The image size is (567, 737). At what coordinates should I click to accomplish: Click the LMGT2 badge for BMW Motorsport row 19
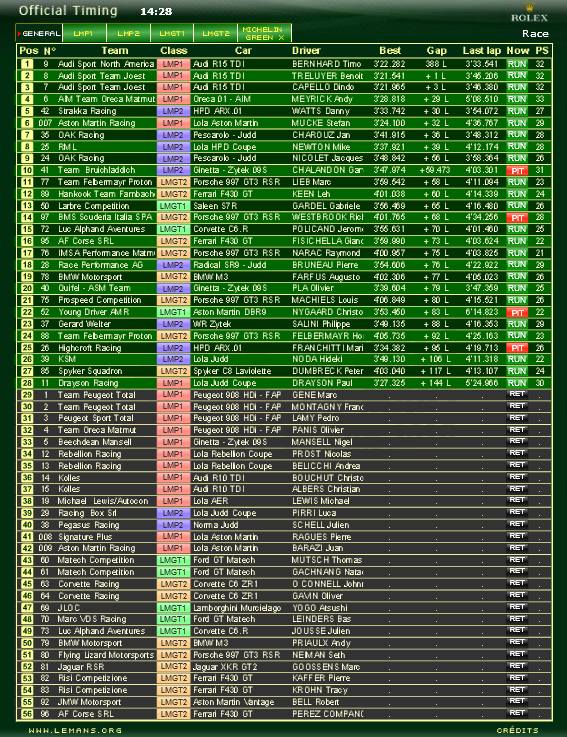coord(173,277)
